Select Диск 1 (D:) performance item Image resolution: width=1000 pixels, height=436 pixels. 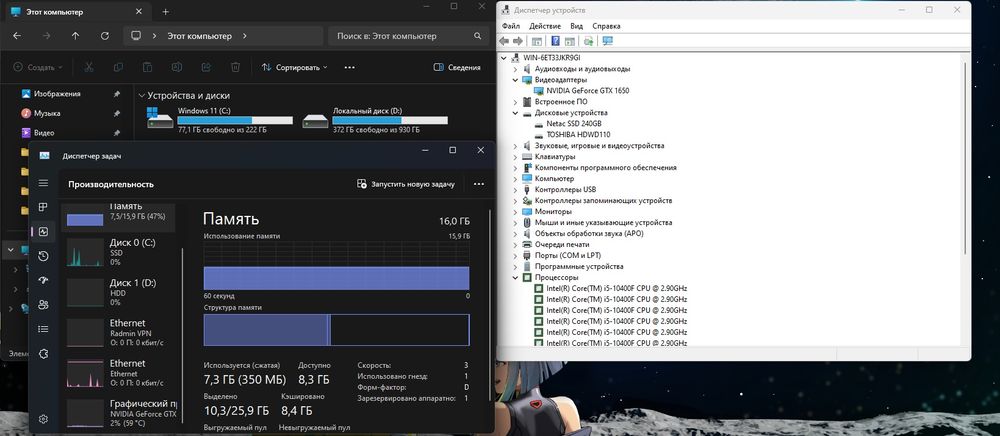(x=119, y=292)
